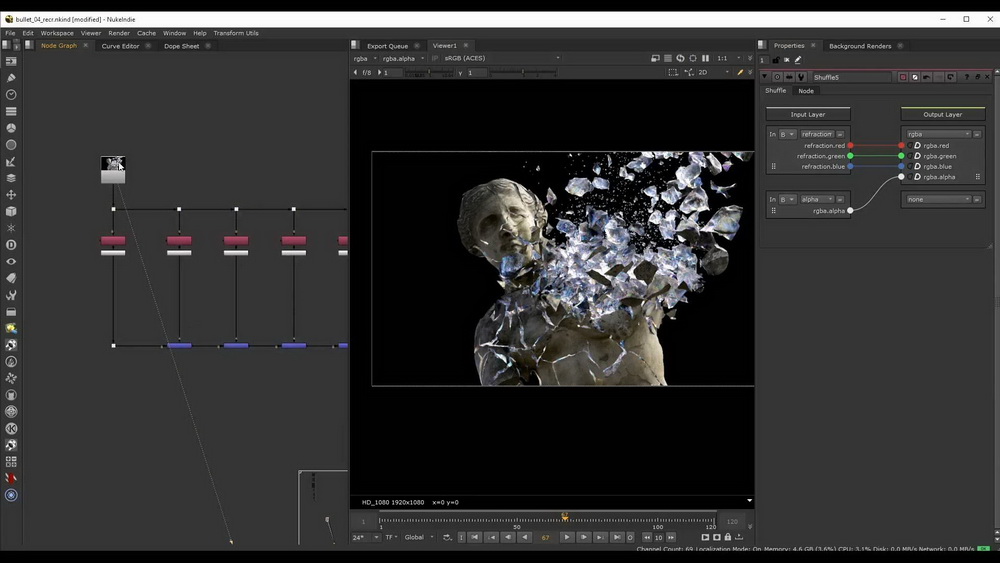Click the edit pencil icon in Properties toolbar

[x=798, y=60]
